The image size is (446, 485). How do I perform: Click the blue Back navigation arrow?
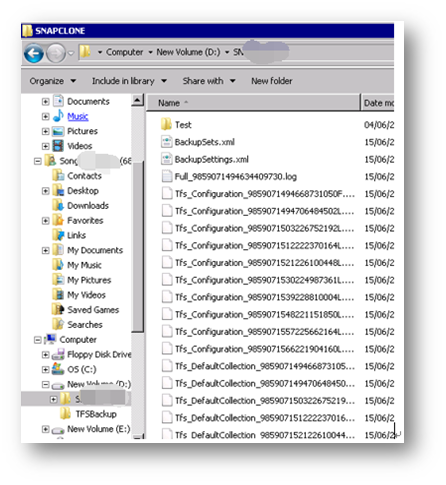pyautogui.click(x=34, y=53)
